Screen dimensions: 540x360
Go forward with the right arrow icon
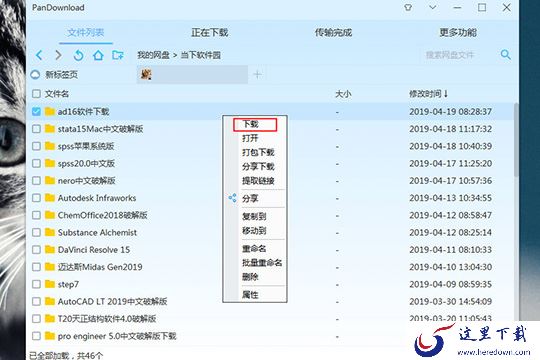[x=59, y=55]
